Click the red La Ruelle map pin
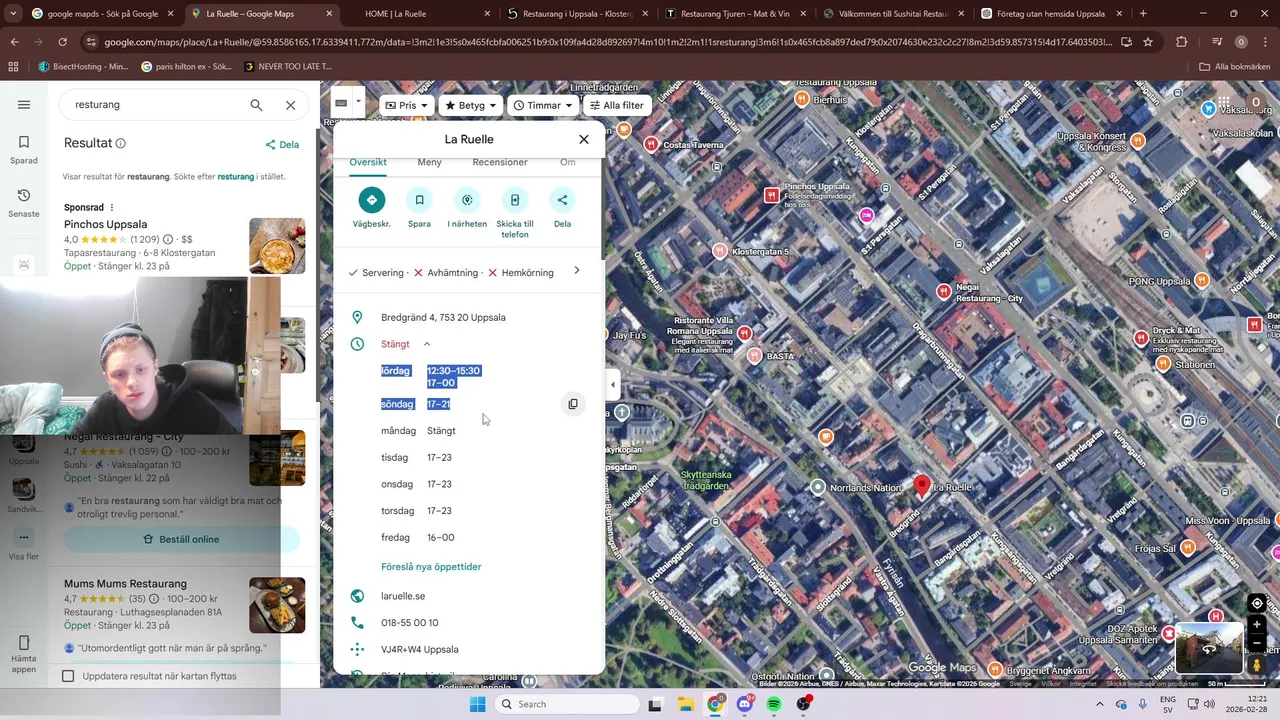Screen dimensions: 1280x720 922,487
